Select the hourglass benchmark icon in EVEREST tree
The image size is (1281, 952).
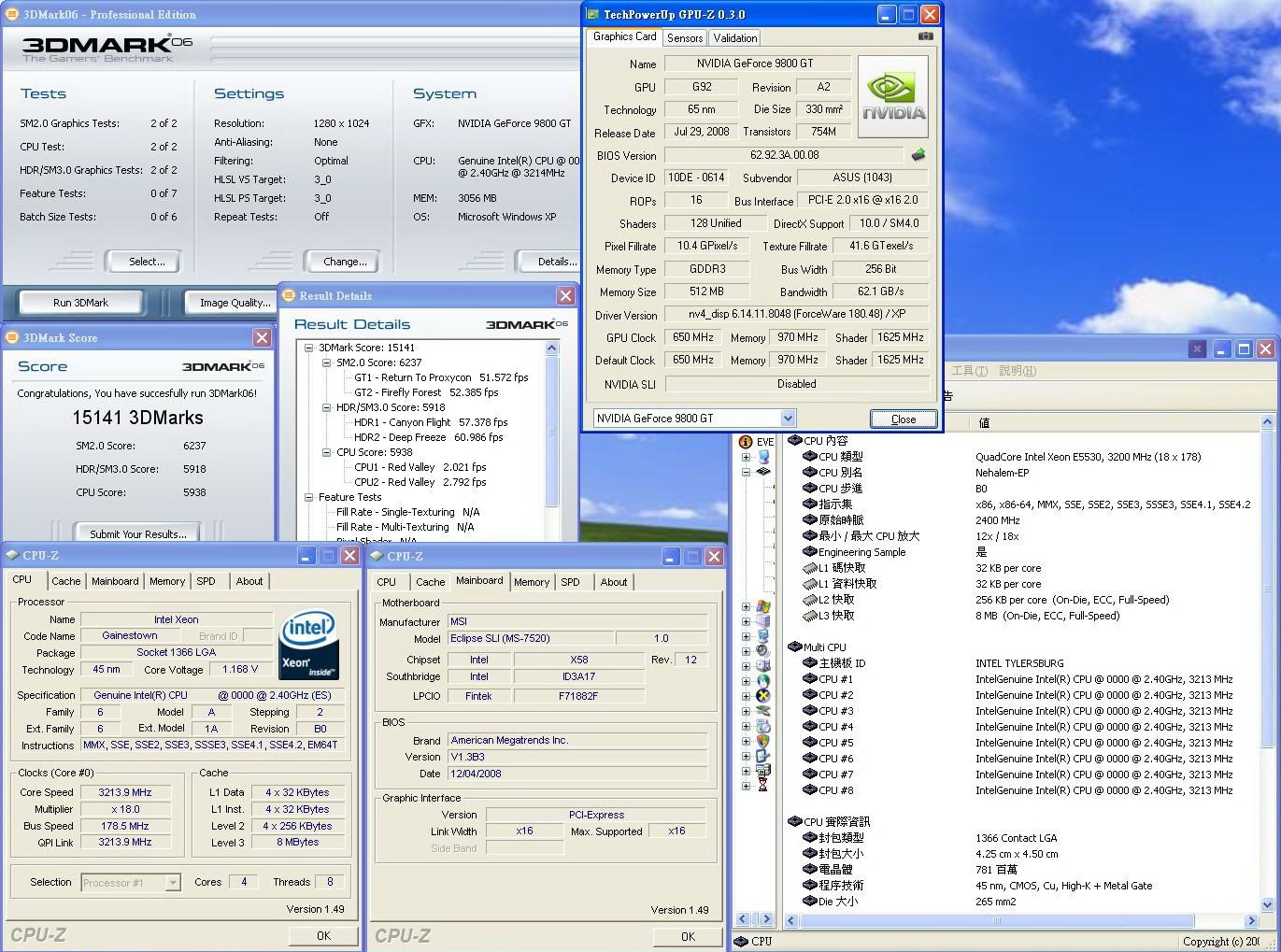pyautogui.click(x=763, y=786)
